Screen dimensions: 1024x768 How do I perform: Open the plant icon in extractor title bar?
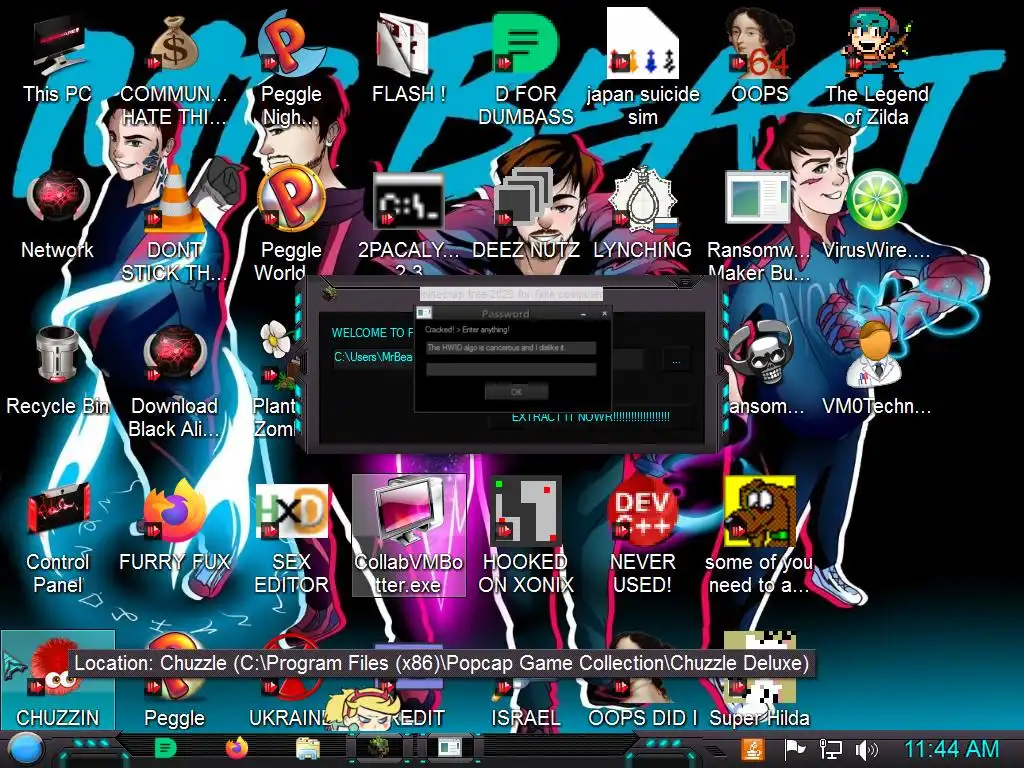330,294
